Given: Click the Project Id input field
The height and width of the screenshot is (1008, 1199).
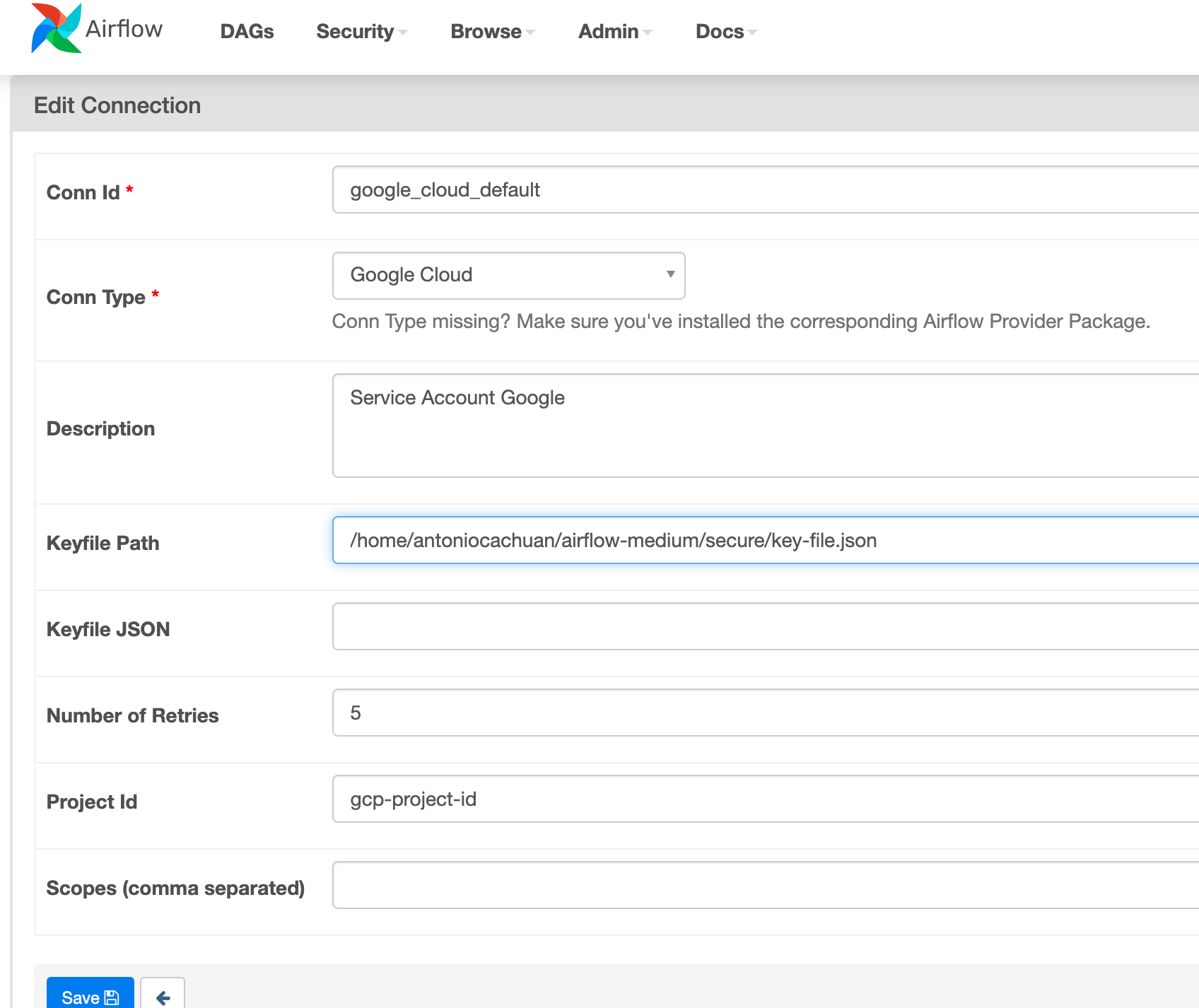Looking at the screenshot, I should 766,799.
